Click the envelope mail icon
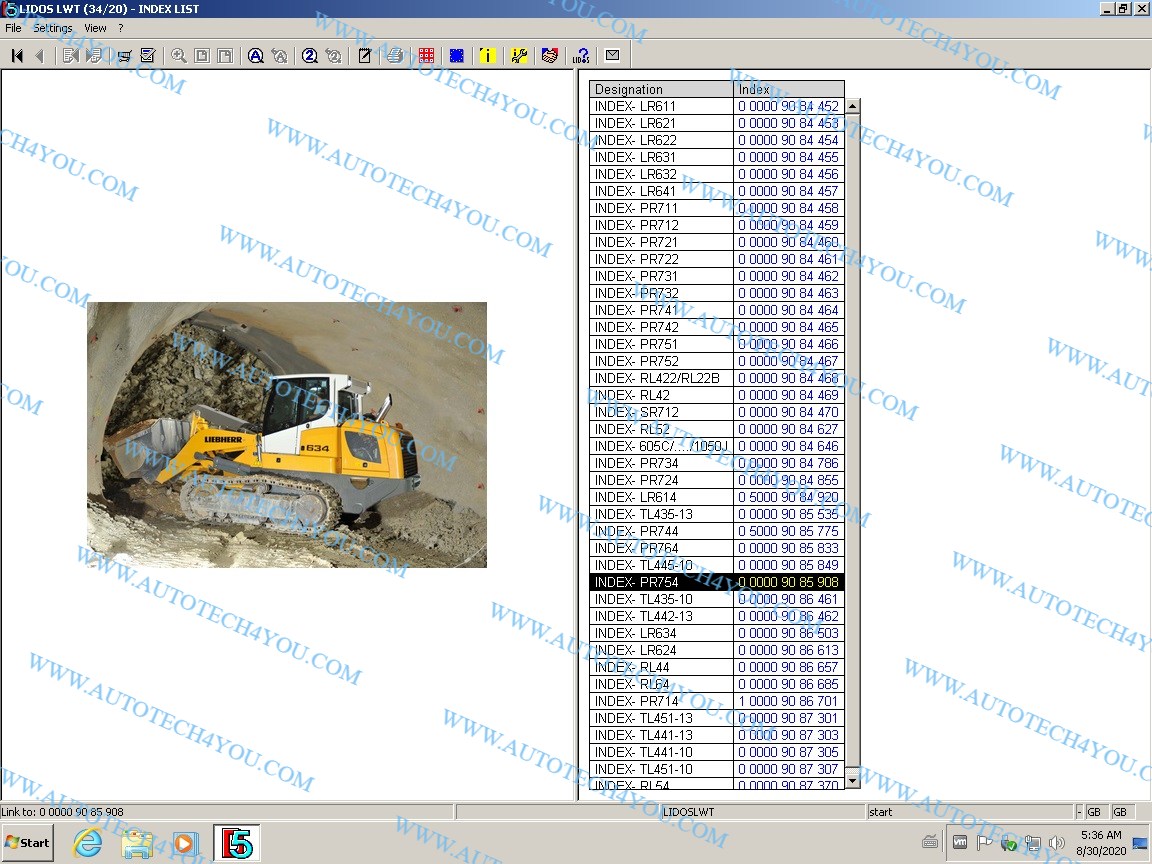 pyautogui.click(x=612, y=56)
